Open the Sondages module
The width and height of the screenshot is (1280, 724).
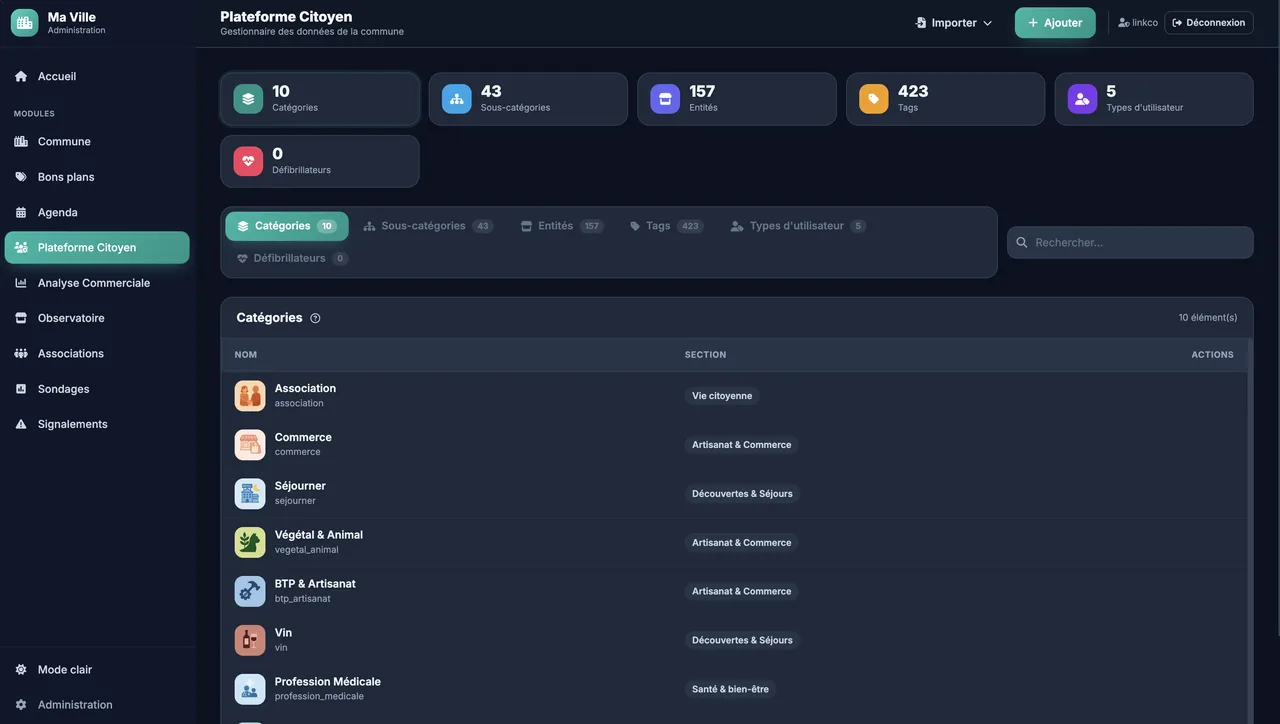point(98,389)
